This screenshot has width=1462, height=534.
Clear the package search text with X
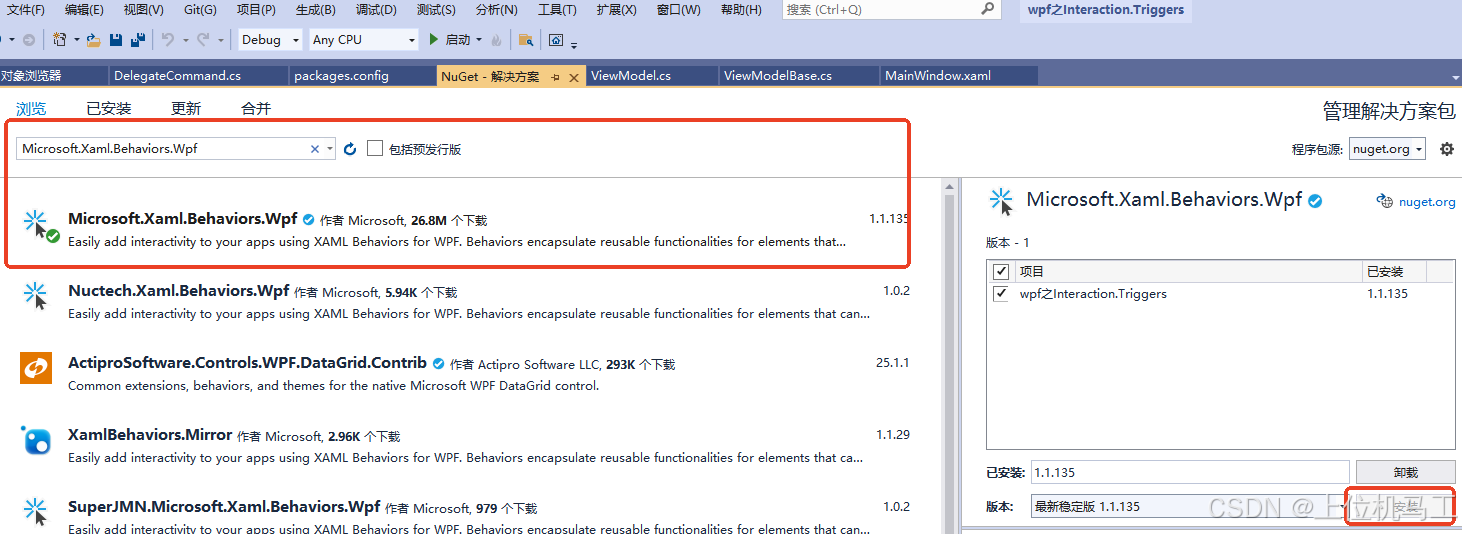coord(315,149)
